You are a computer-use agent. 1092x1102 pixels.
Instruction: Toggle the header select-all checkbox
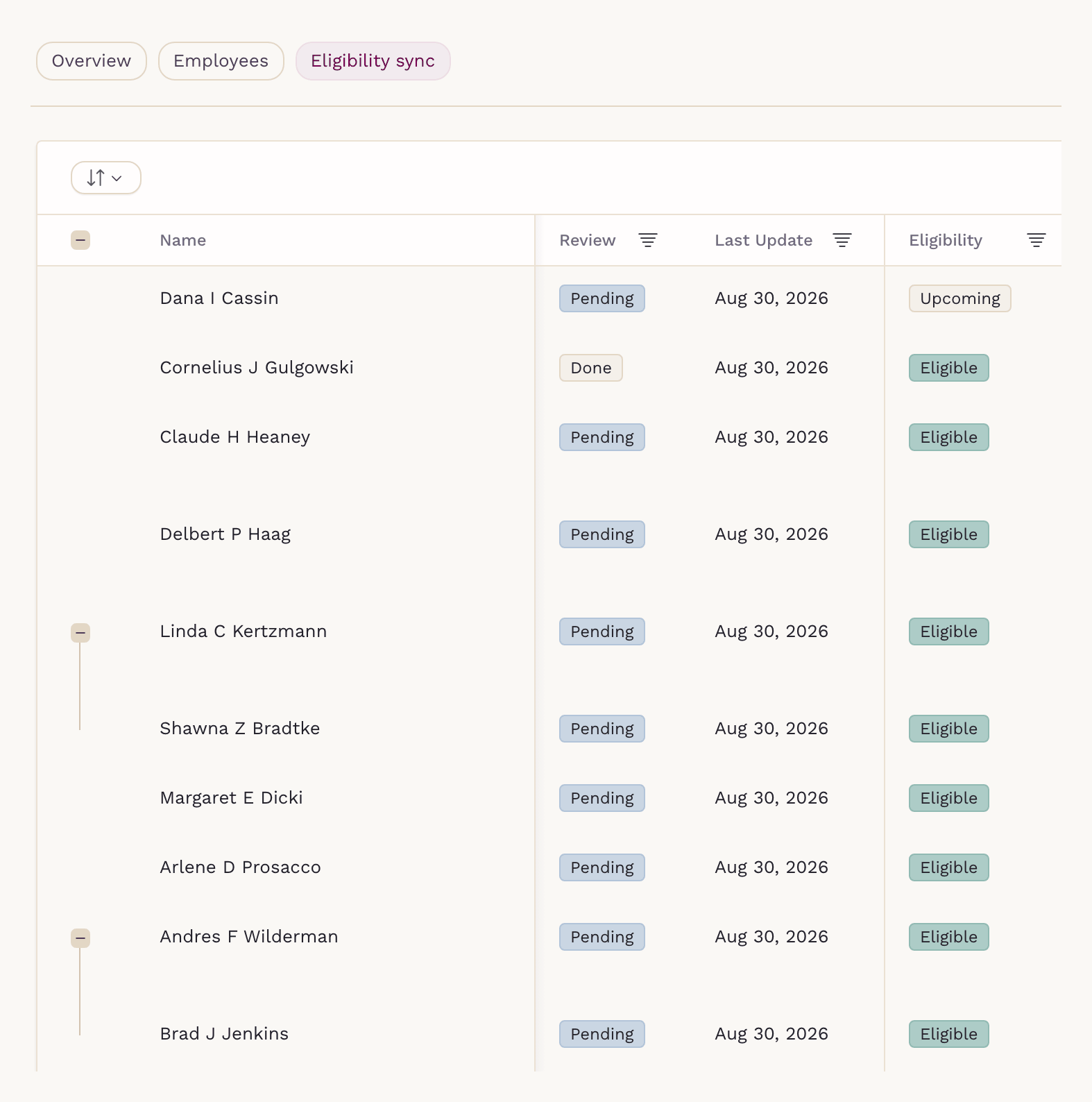[80, 240]
